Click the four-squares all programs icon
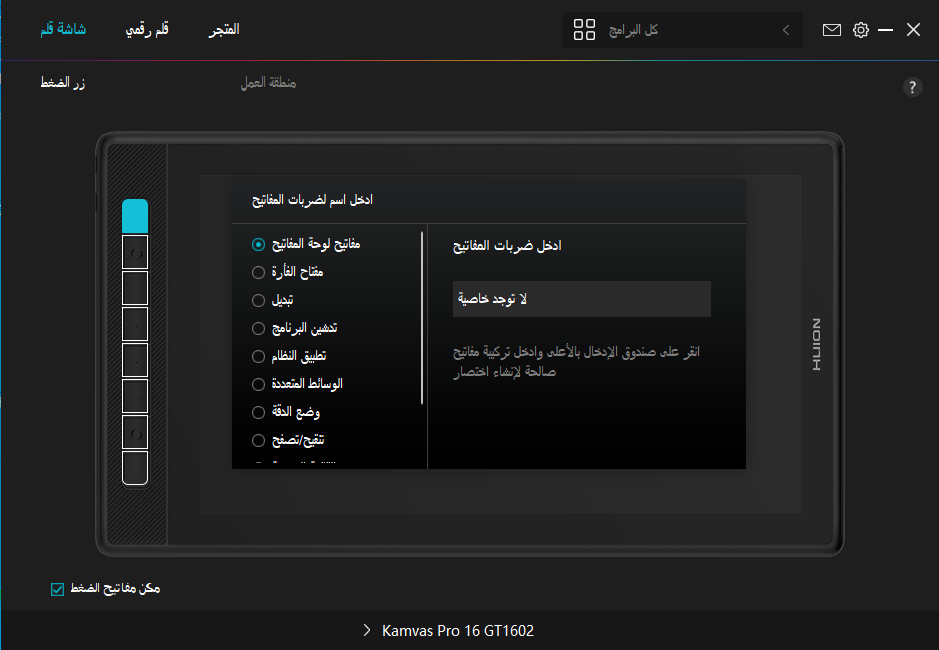 [585, 30]
